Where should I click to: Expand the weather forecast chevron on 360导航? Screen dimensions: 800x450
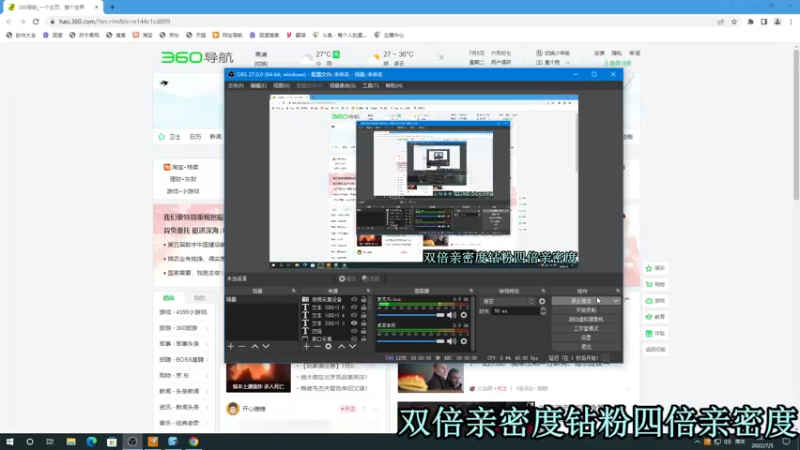[441, 58]
